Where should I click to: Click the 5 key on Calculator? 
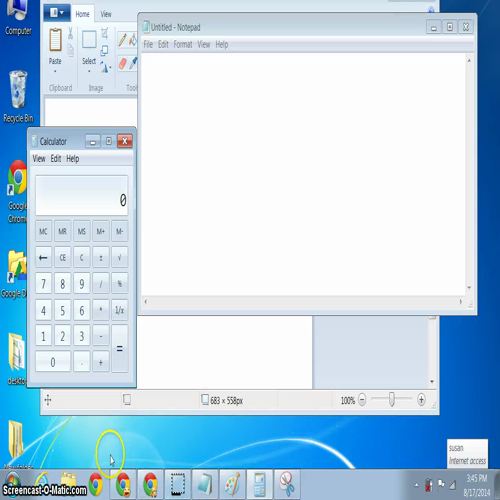point(62,310)
